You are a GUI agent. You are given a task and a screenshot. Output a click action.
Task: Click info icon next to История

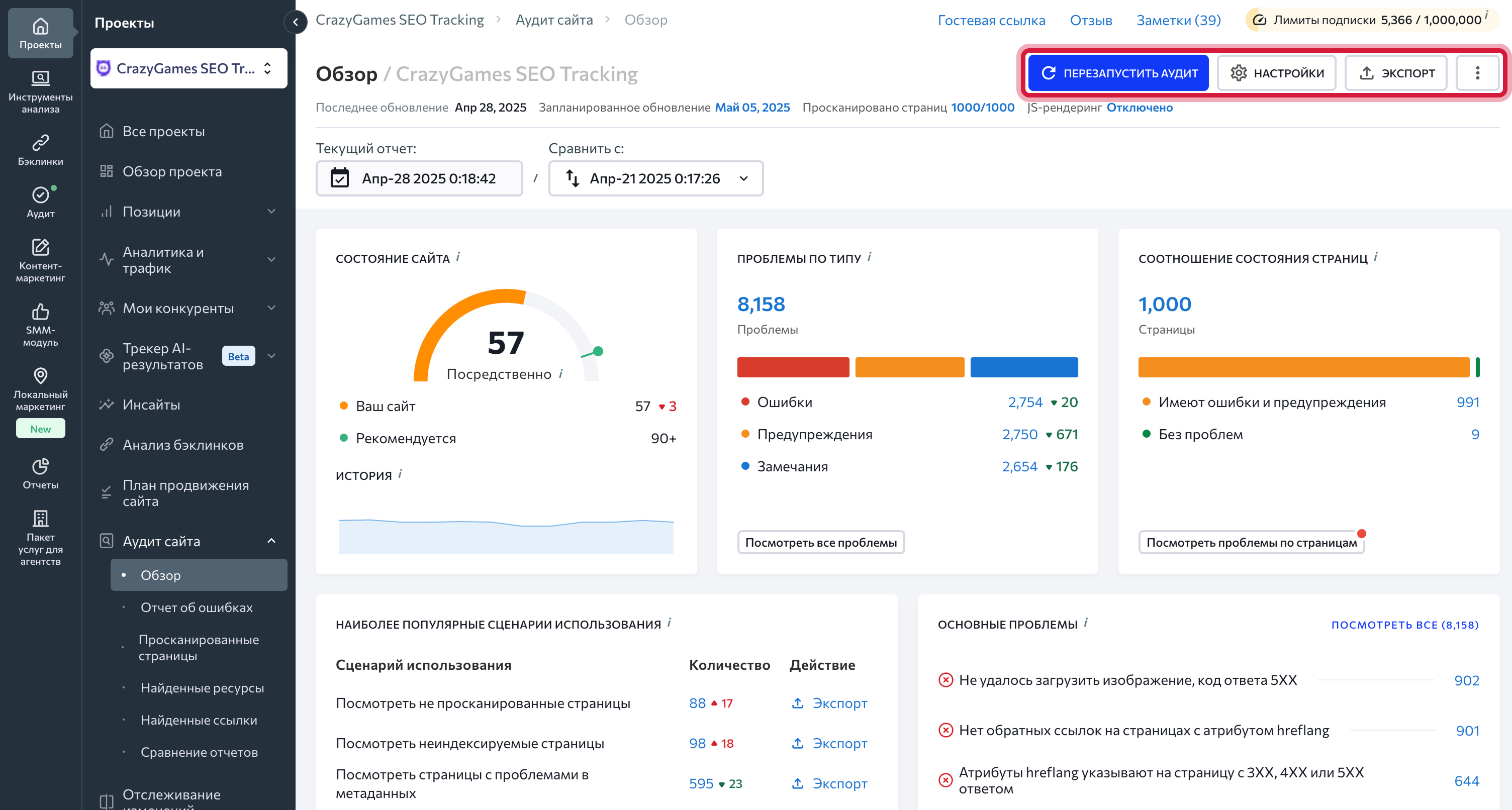(400, 474)
